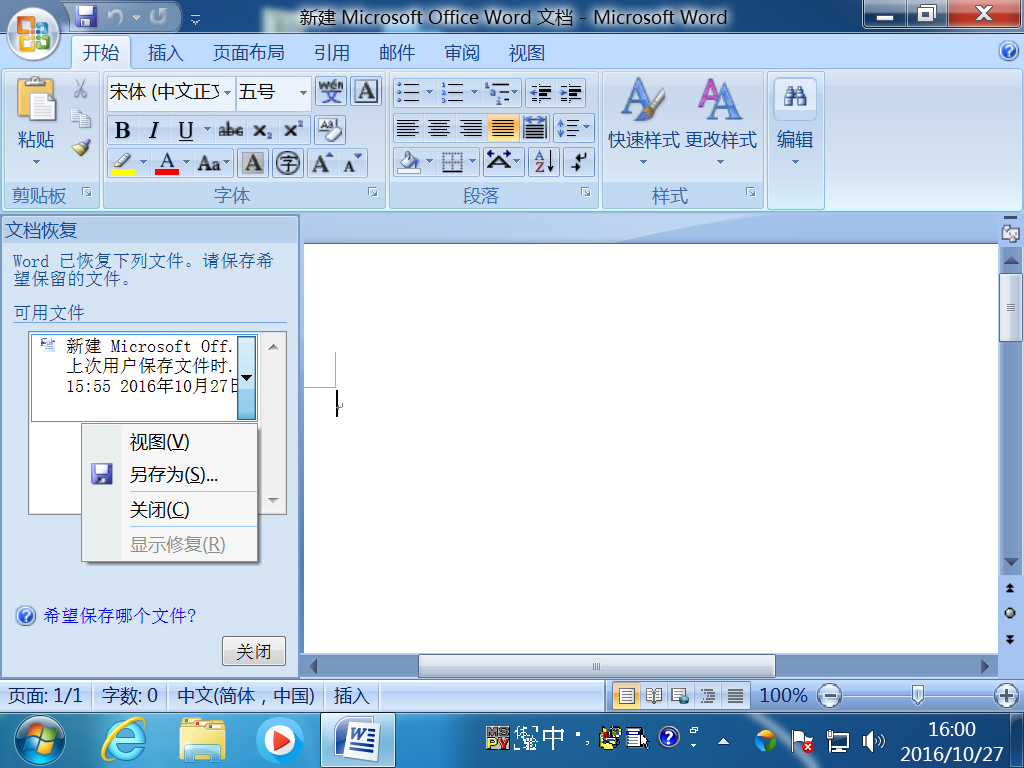The height and width of the screenshot is (768, 1024).
Task: Click 关闭 button in recovery pane
Action: click(x=253, y=651)
